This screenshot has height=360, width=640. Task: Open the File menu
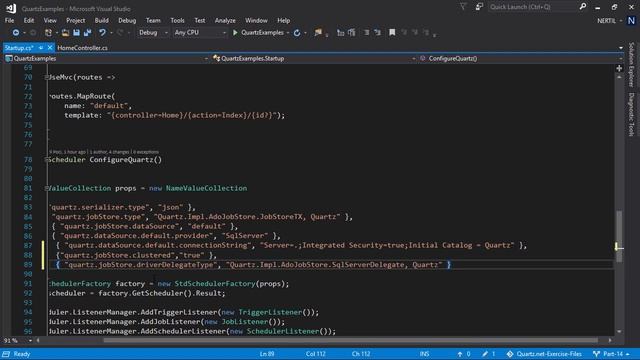(x=9, y=20)
